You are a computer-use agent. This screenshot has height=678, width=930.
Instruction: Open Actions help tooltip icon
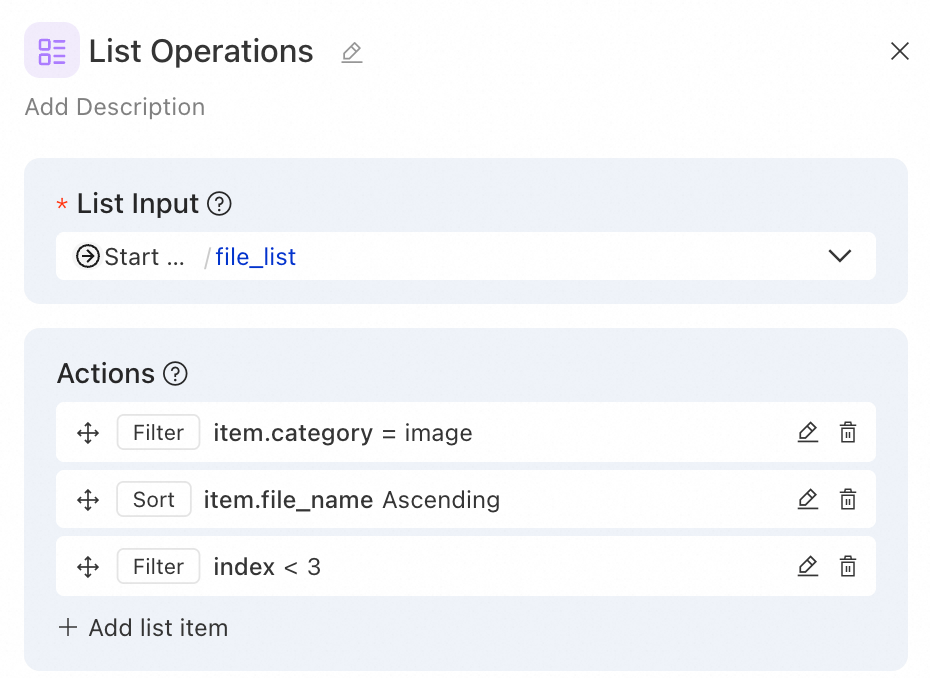(x=176, y=374)
